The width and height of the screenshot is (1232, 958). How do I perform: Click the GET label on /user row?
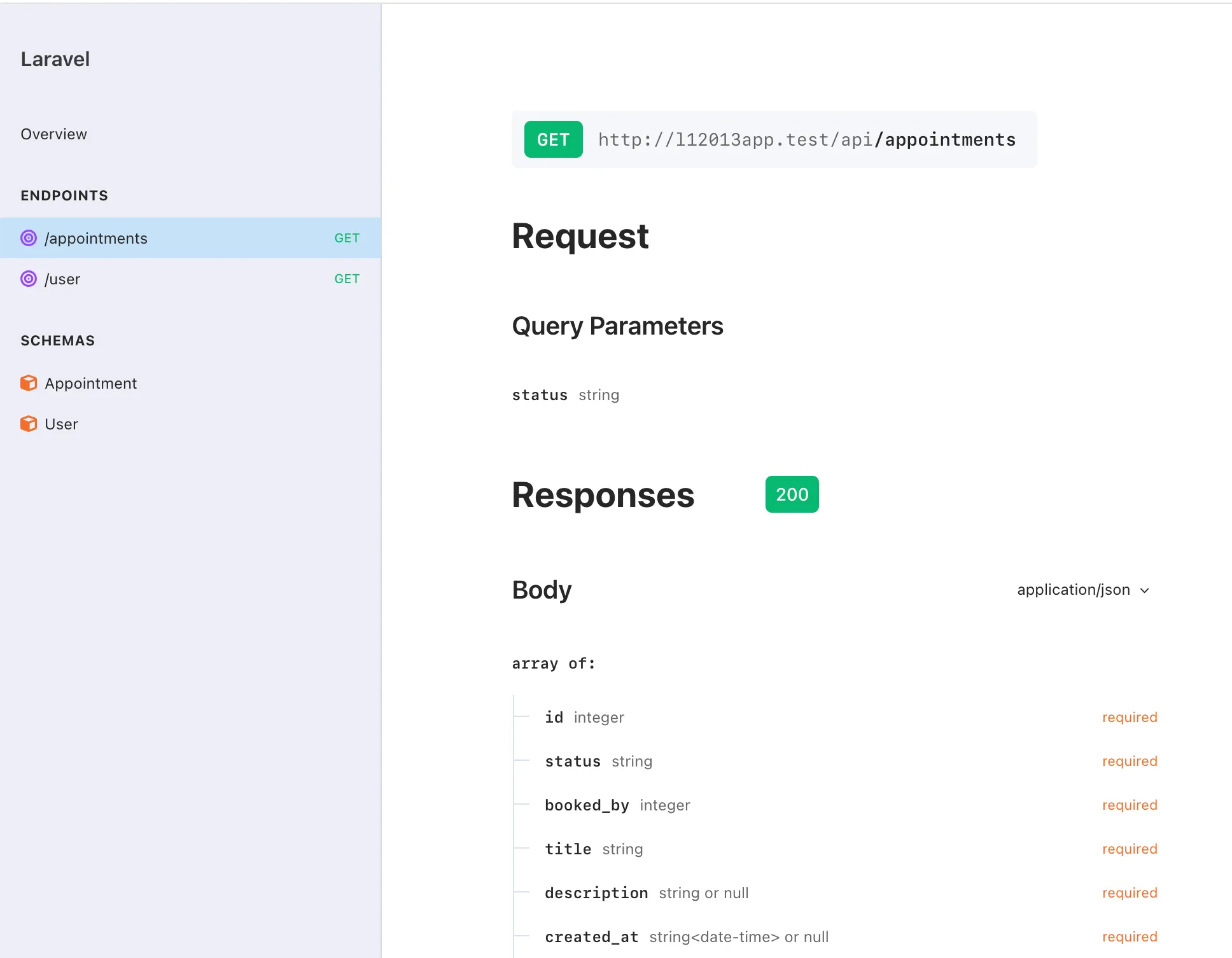(x=347, y=279)
